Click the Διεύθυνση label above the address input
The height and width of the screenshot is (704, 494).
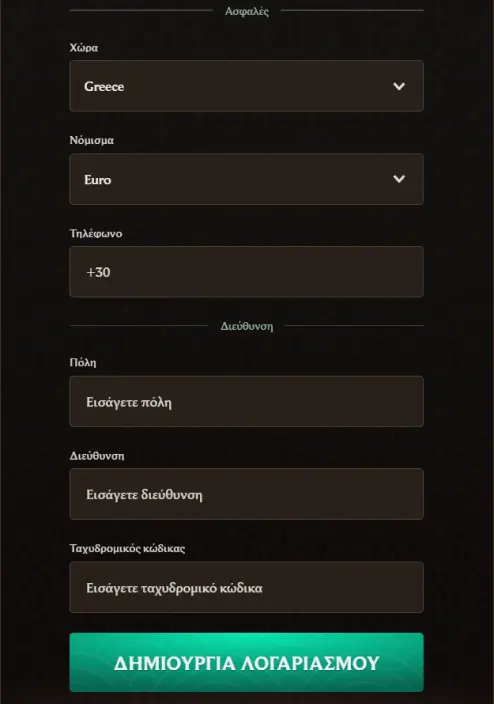click(x=97, y=456)
